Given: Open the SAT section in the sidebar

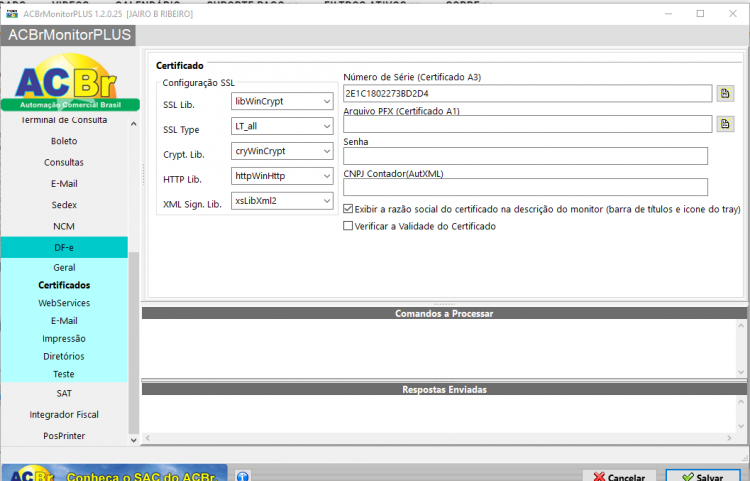Looking at the screenshot, I should 64,394.
